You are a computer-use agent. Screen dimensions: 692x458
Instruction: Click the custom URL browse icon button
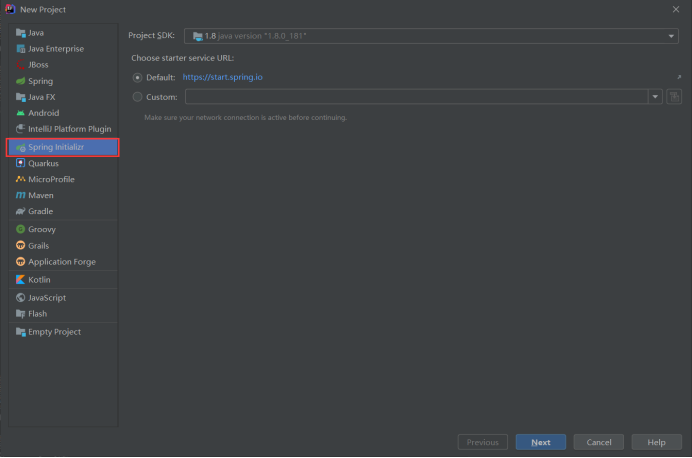coord(674,97)
